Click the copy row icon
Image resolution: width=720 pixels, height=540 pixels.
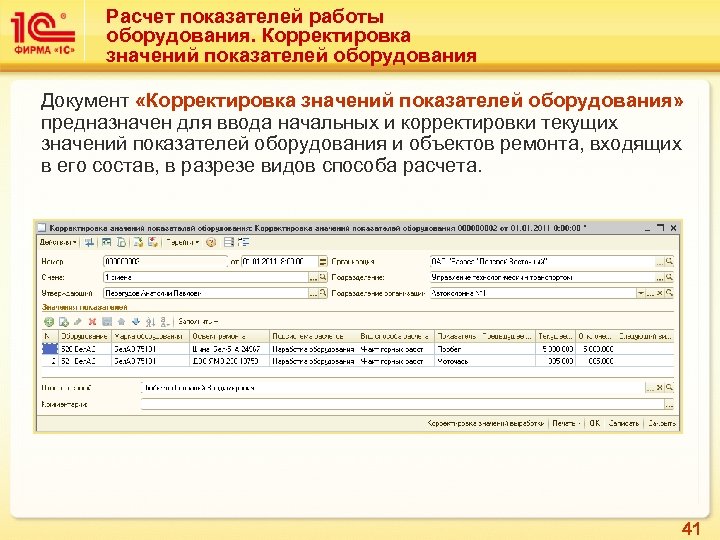[x=63, y=322]
